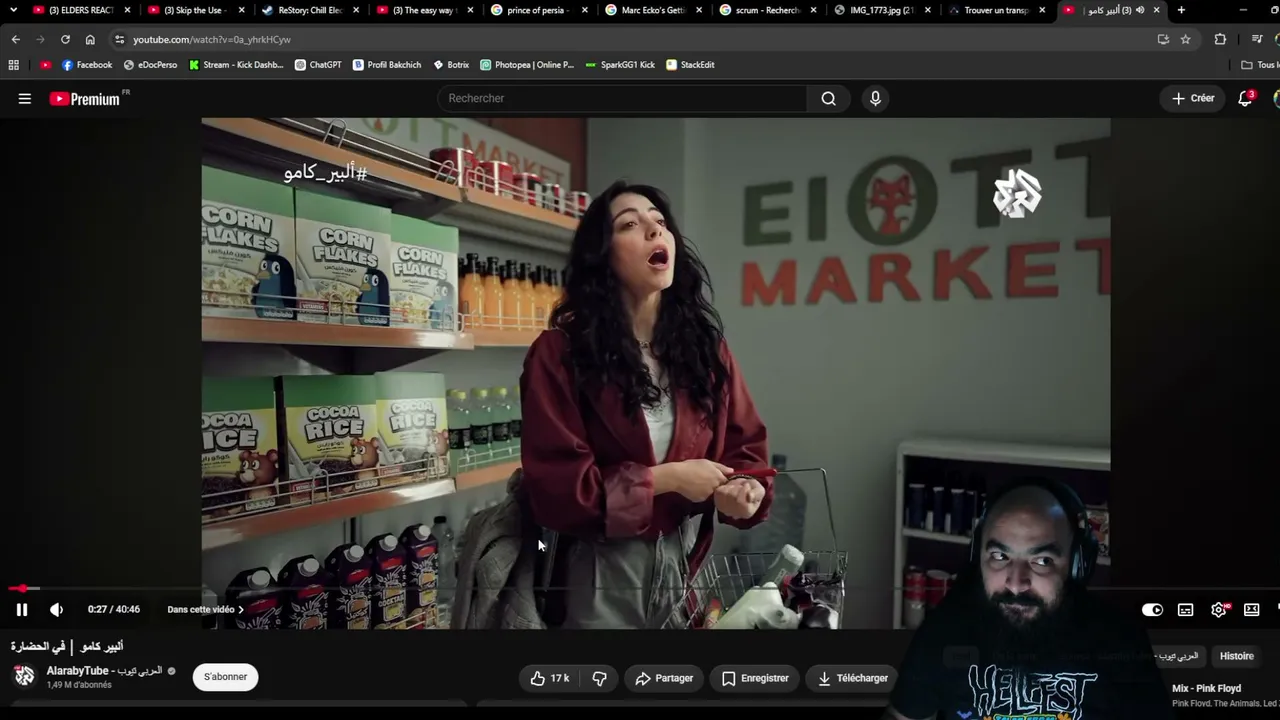The height and width of the screenshot is (720, 1280).
Task: Go forward with the browser forward arrow
Action: point(40,39)
